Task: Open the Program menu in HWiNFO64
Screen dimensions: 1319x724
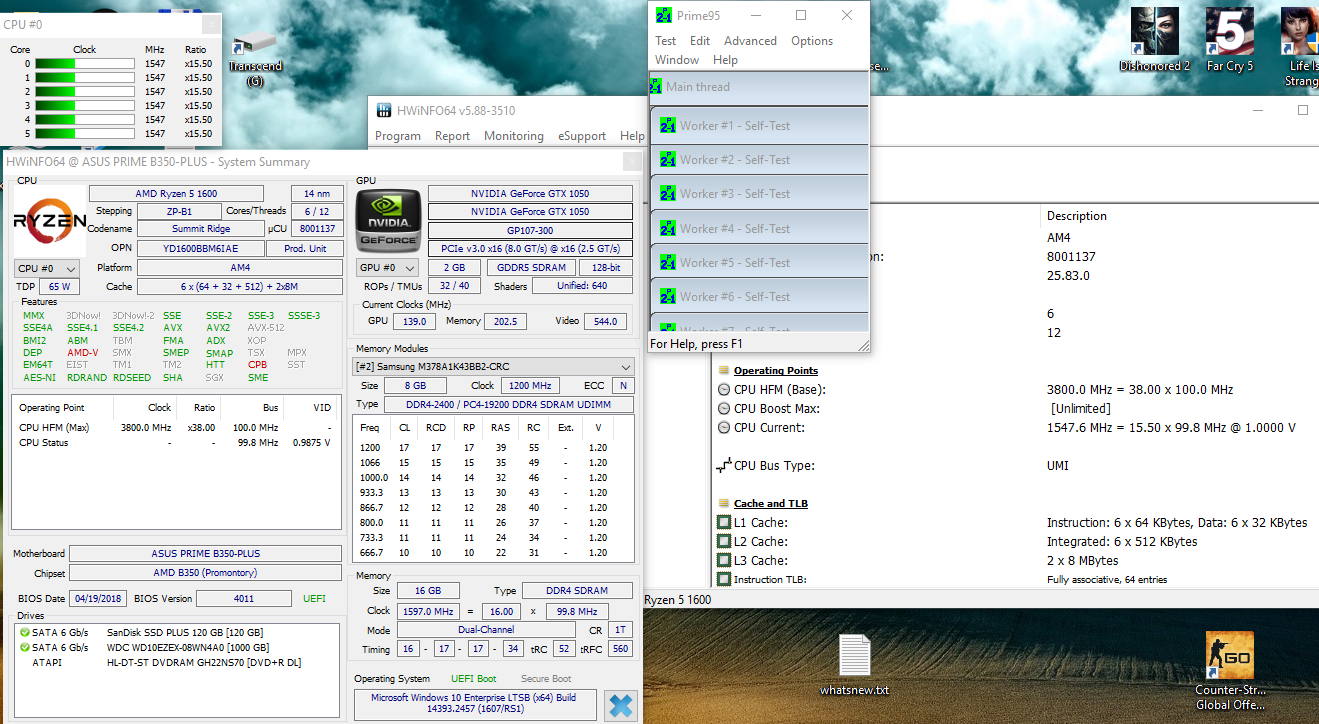Action: (398, 136)
